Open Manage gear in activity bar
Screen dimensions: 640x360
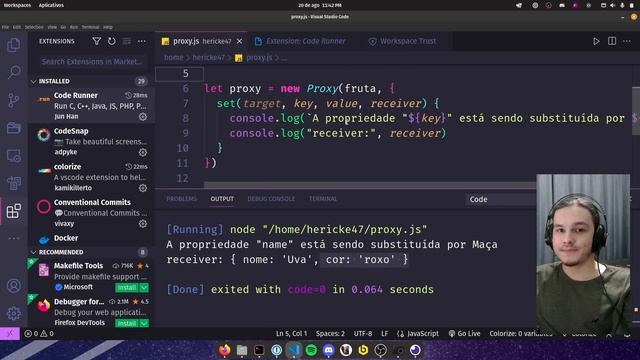pyautogui.click(x=13, y=313)
